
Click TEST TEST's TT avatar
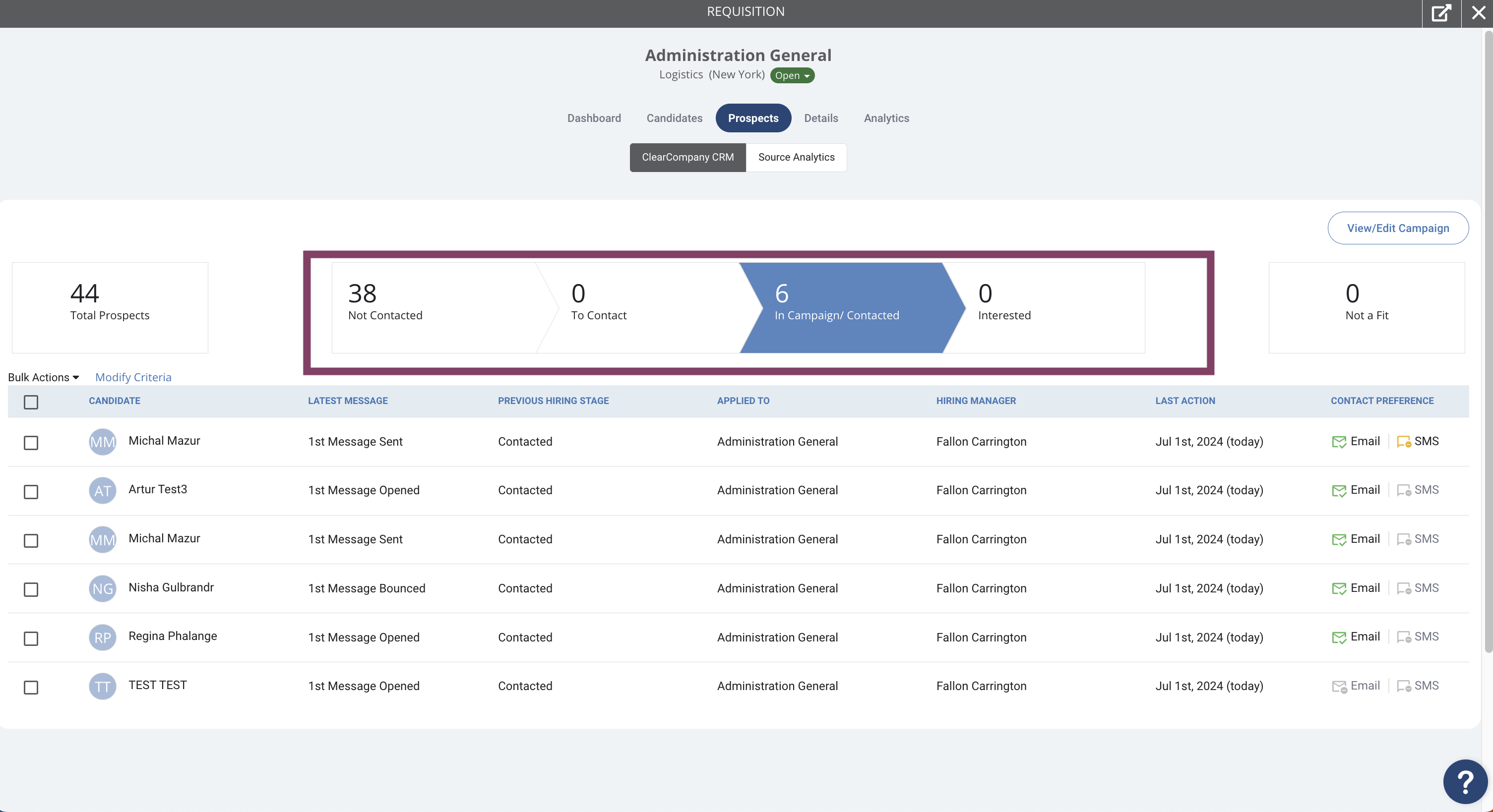103,686
